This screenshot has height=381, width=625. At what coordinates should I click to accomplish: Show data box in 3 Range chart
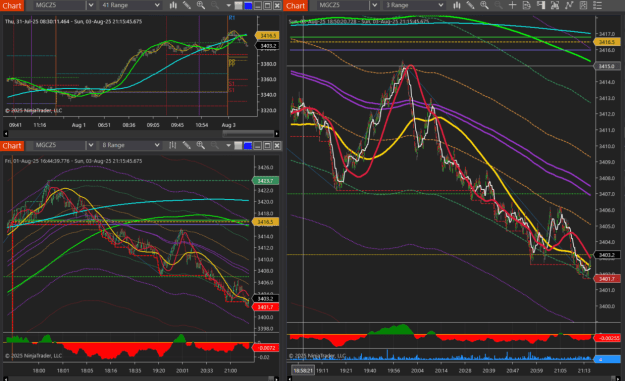point(526,5)
